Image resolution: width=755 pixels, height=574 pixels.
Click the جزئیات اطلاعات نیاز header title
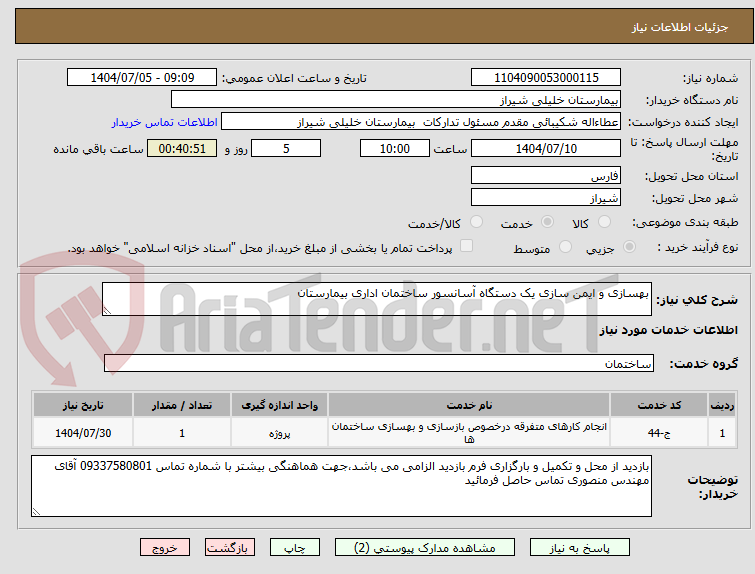[x=679, y=27]
